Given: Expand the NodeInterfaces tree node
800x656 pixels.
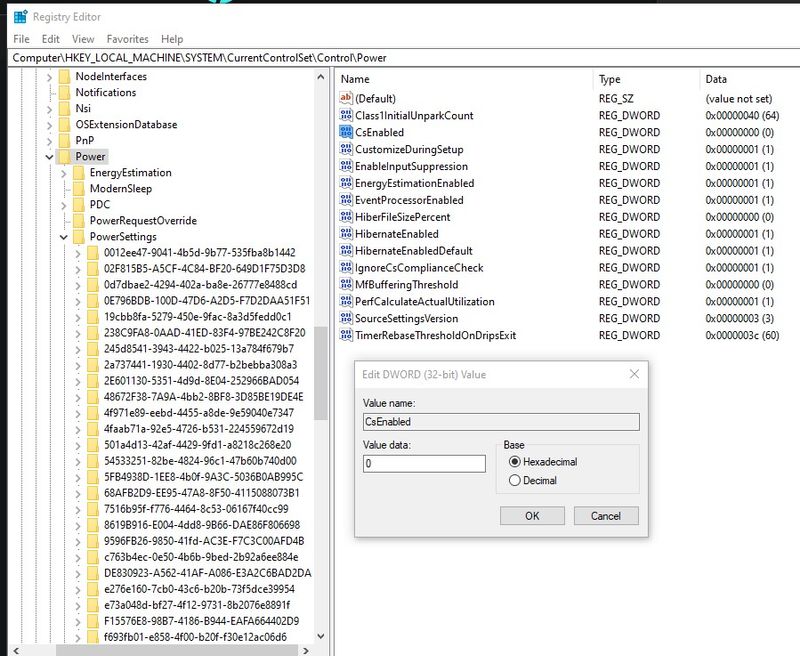Looking at the screenshot, I should pyautogui.click(x=49, y=77).
